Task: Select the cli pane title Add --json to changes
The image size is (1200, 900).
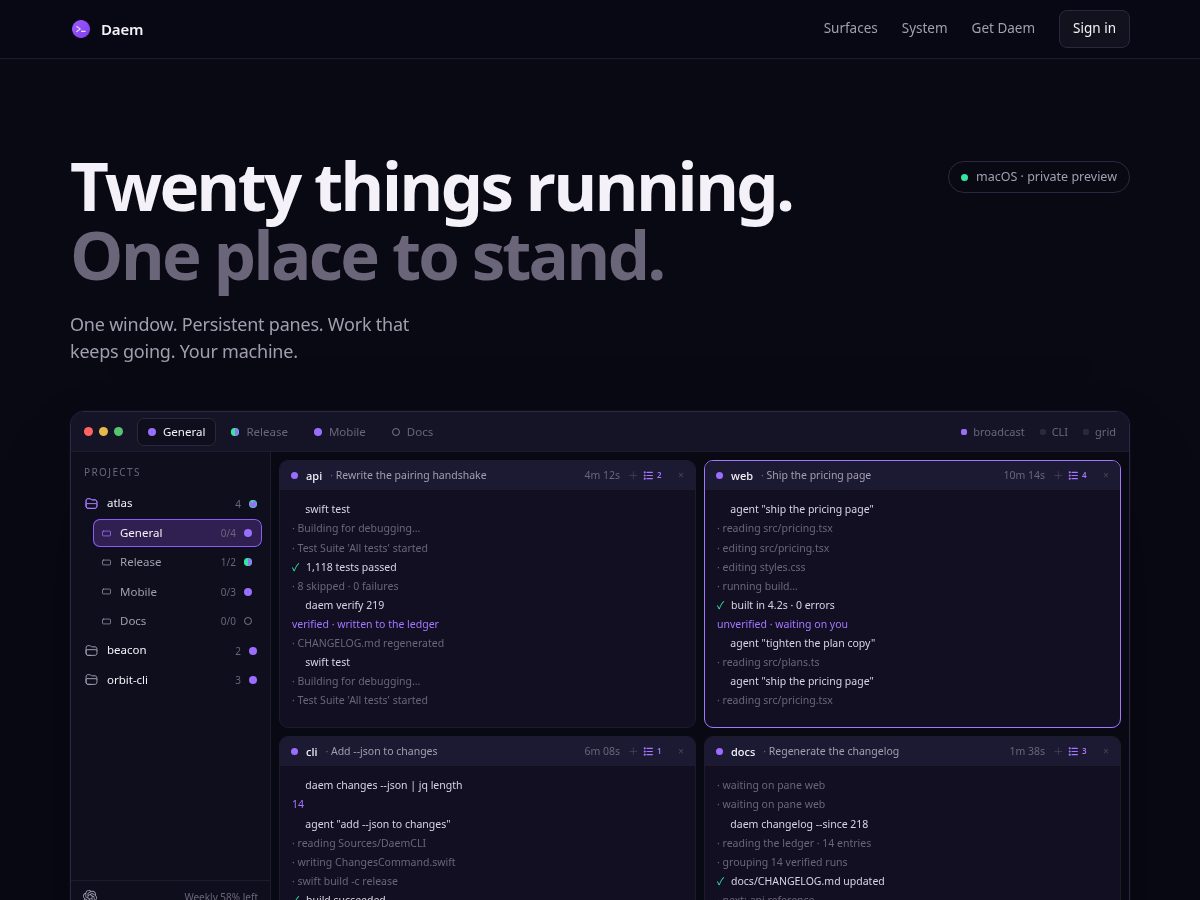Action: coord(384,751)
